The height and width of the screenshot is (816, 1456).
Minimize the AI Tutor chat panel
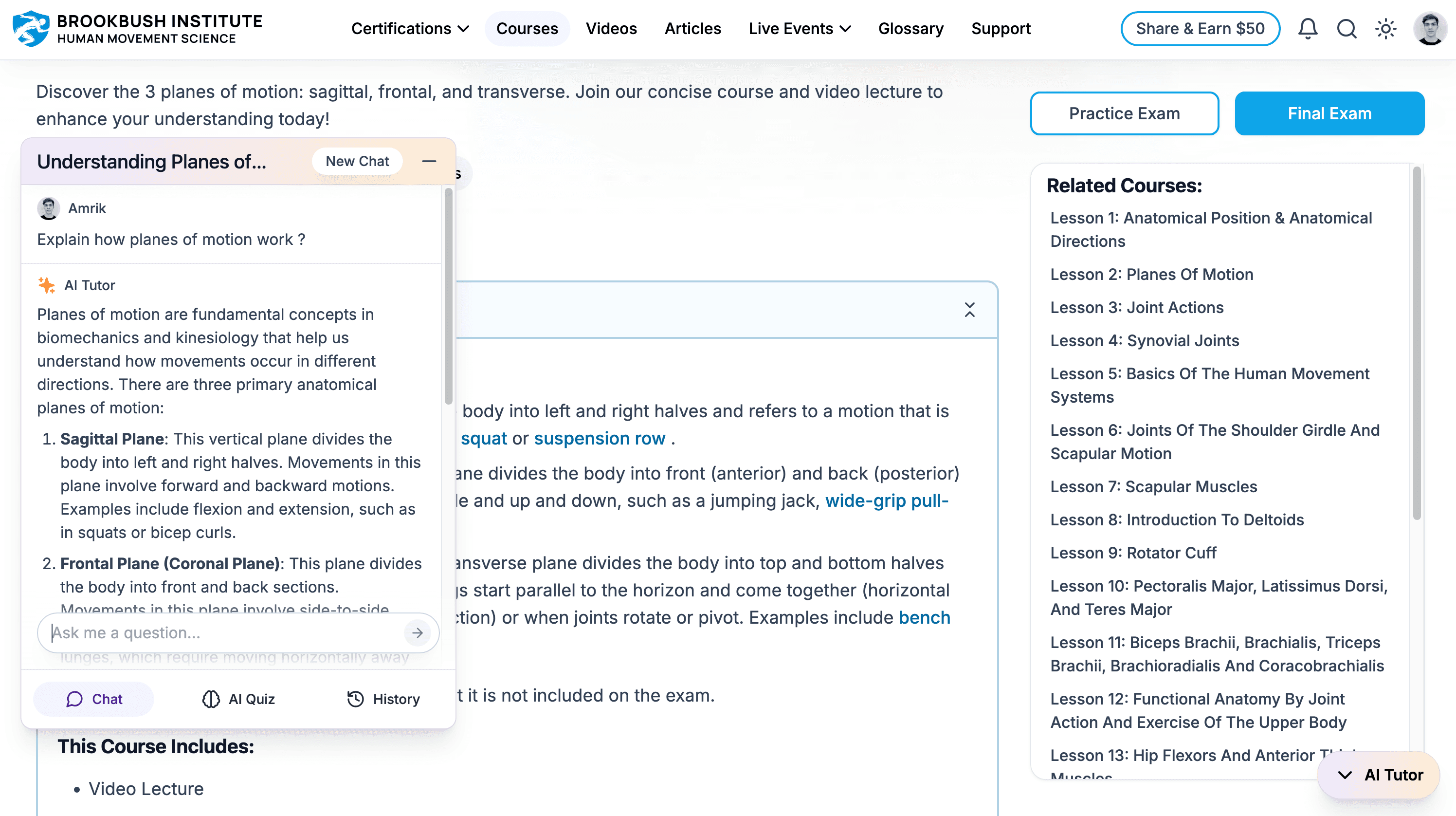click(429, 161)
